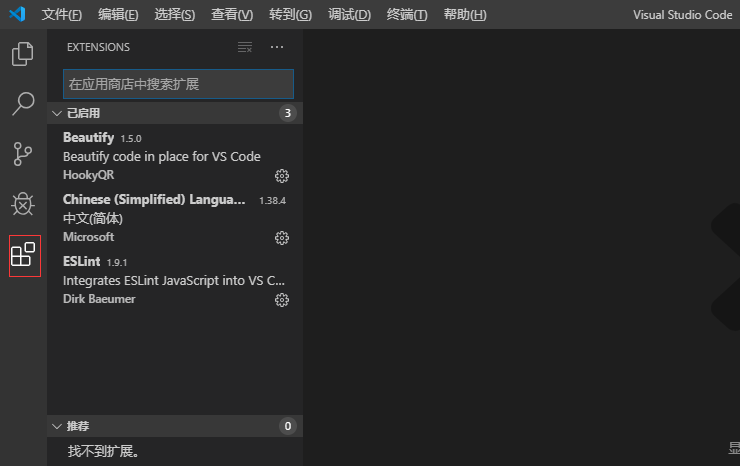Screen dimensions: 740x466
Task: Open the 查看(V) menu
Action: [232, 15]
